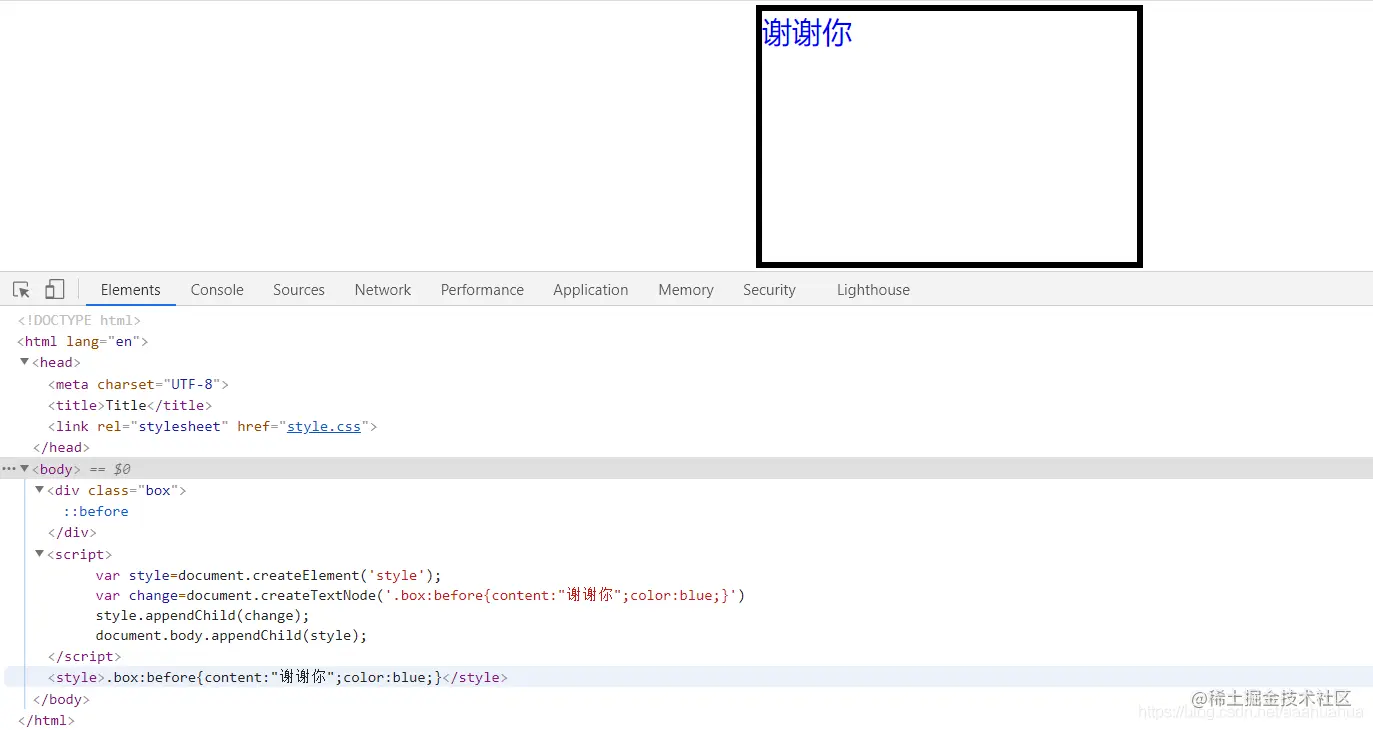Open the Console tab
Image resolution: width=1373 pixels, height=730 pixels.
pos(217,290)
